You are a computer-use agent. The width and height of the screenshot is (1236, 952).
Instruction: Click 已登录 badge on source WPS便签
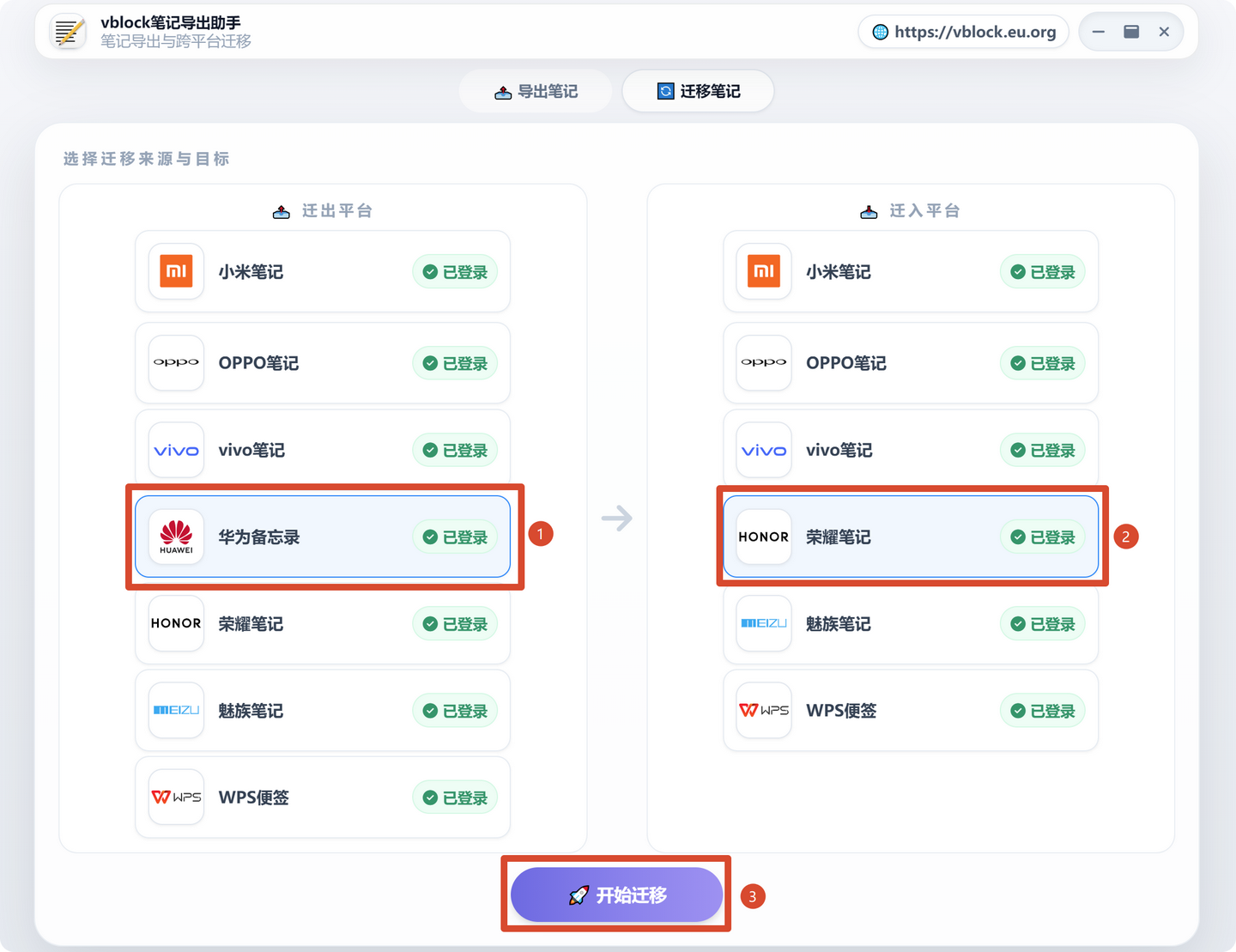point(455,797)
